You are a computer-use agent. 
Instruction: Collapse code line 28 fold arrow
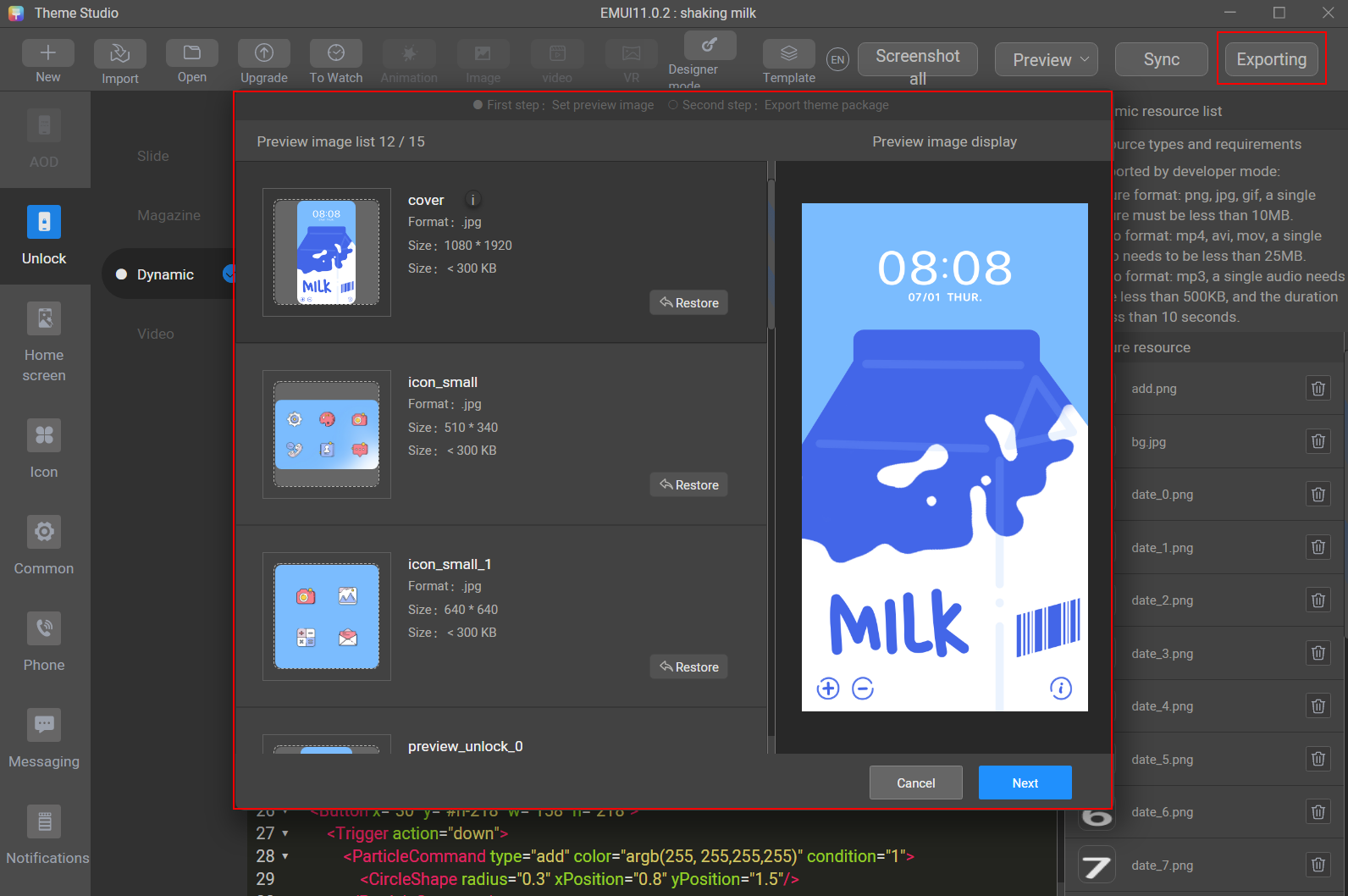tap(285, 856)
